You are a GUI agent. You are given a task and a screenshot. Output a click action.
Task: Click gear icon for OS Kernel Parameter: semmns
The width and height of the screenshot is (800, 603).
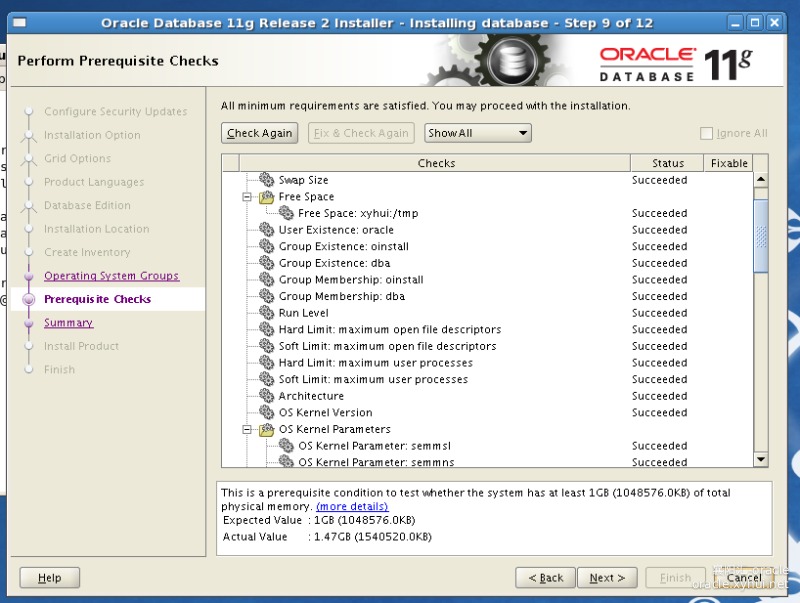286,461
